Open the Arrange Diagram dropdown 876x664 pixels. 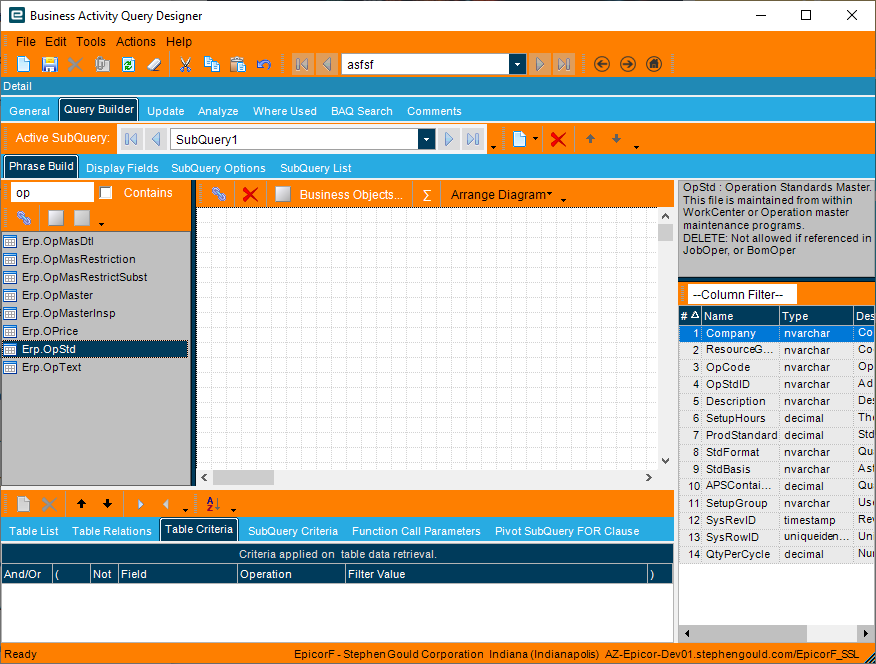point(501,194)
